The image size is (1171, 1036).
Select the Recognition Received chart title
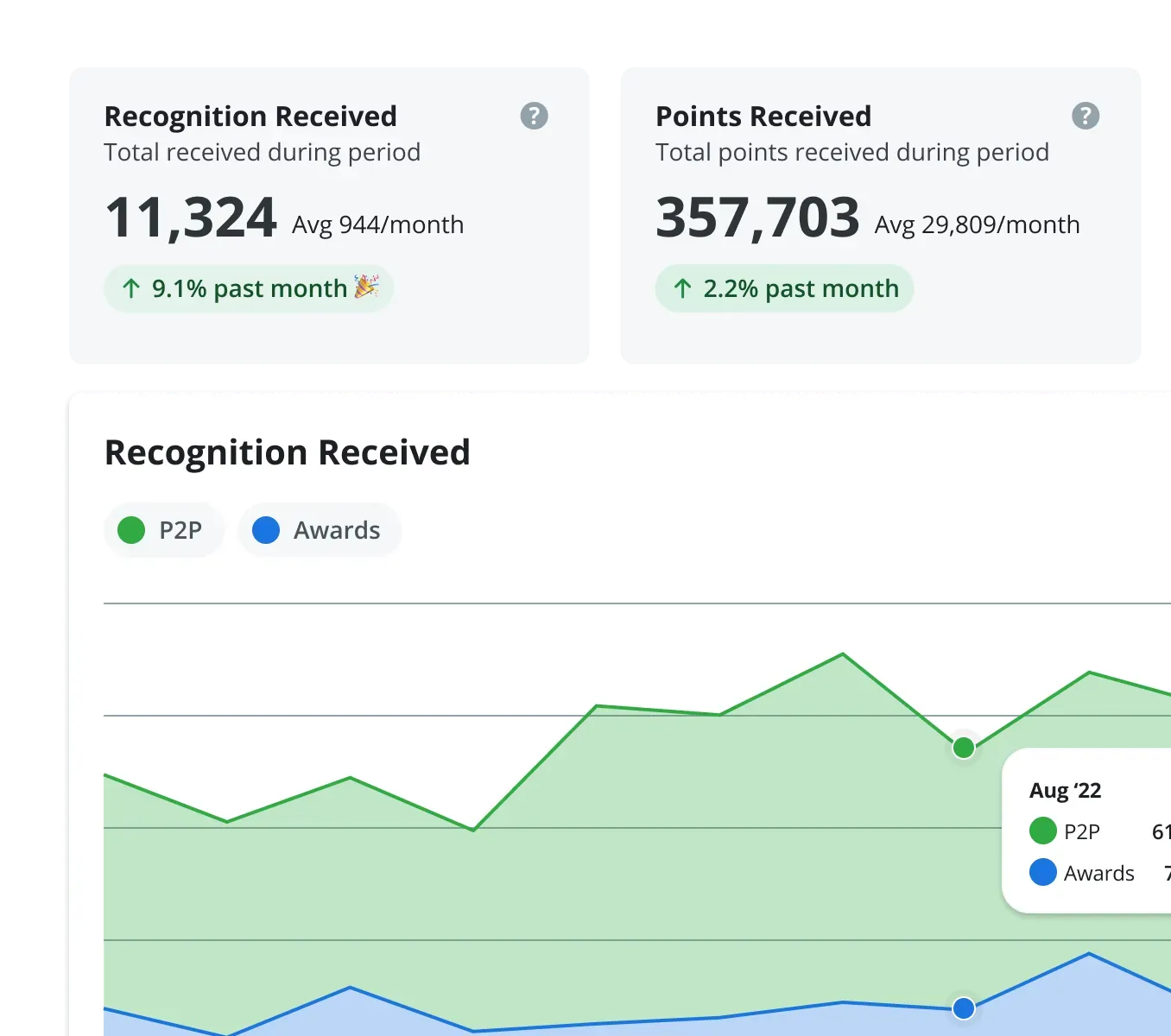coord(287,452)
